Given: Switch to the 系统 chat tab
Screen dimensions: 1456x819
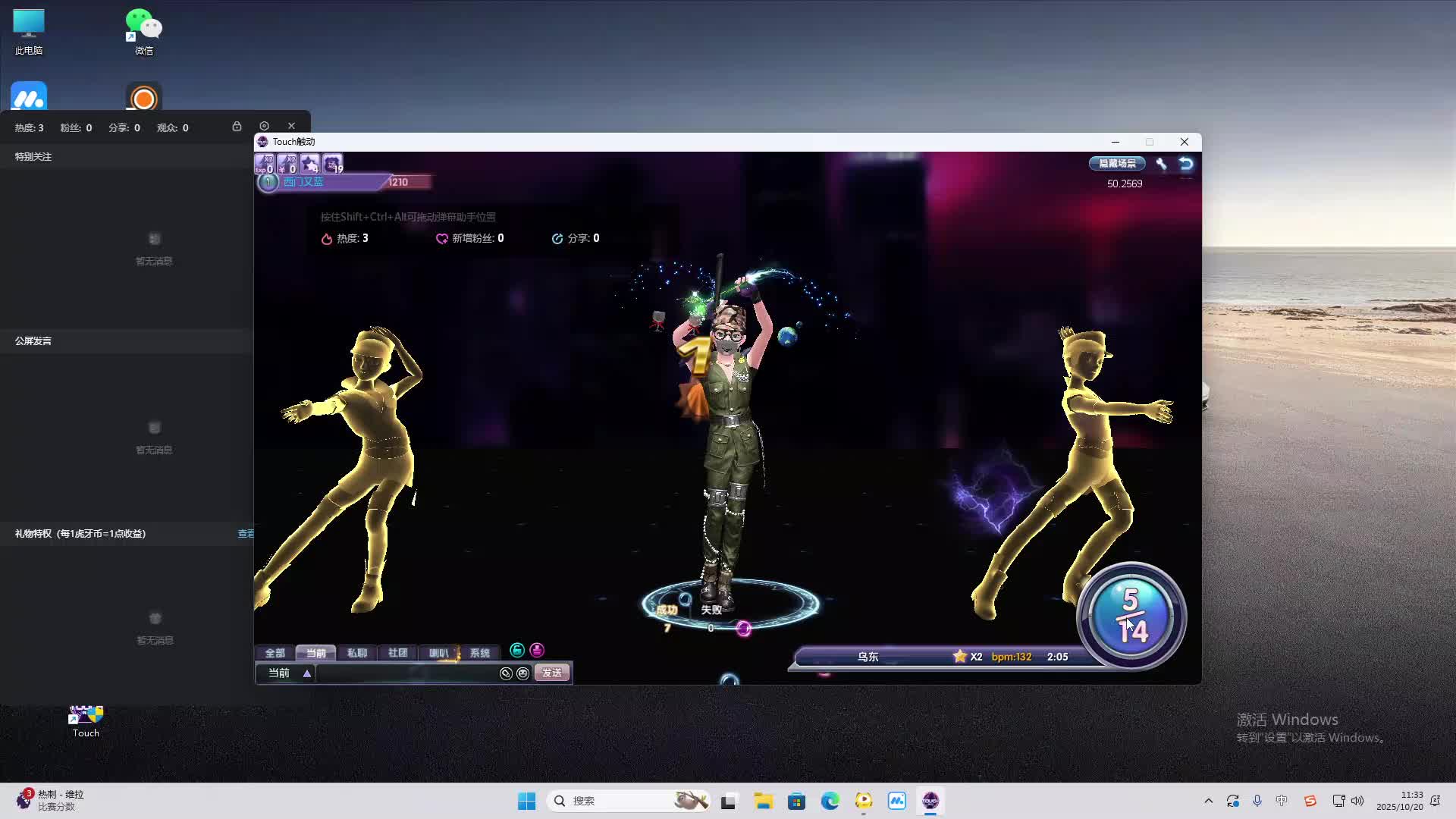Looking at the screenshot, I should 479,653.
